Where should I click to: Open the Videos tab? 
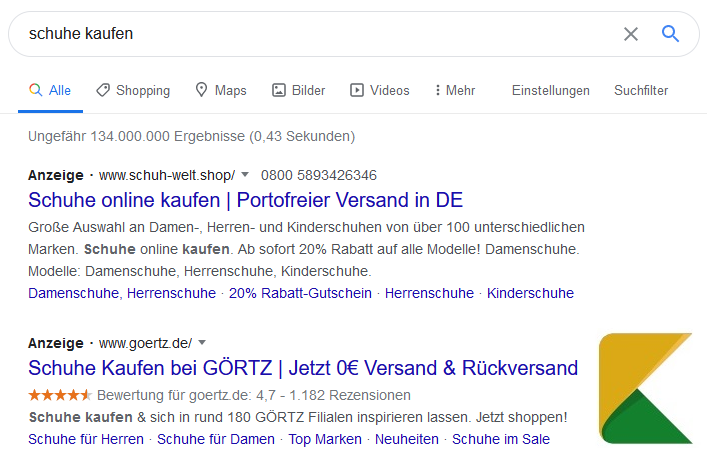[380, 90]
